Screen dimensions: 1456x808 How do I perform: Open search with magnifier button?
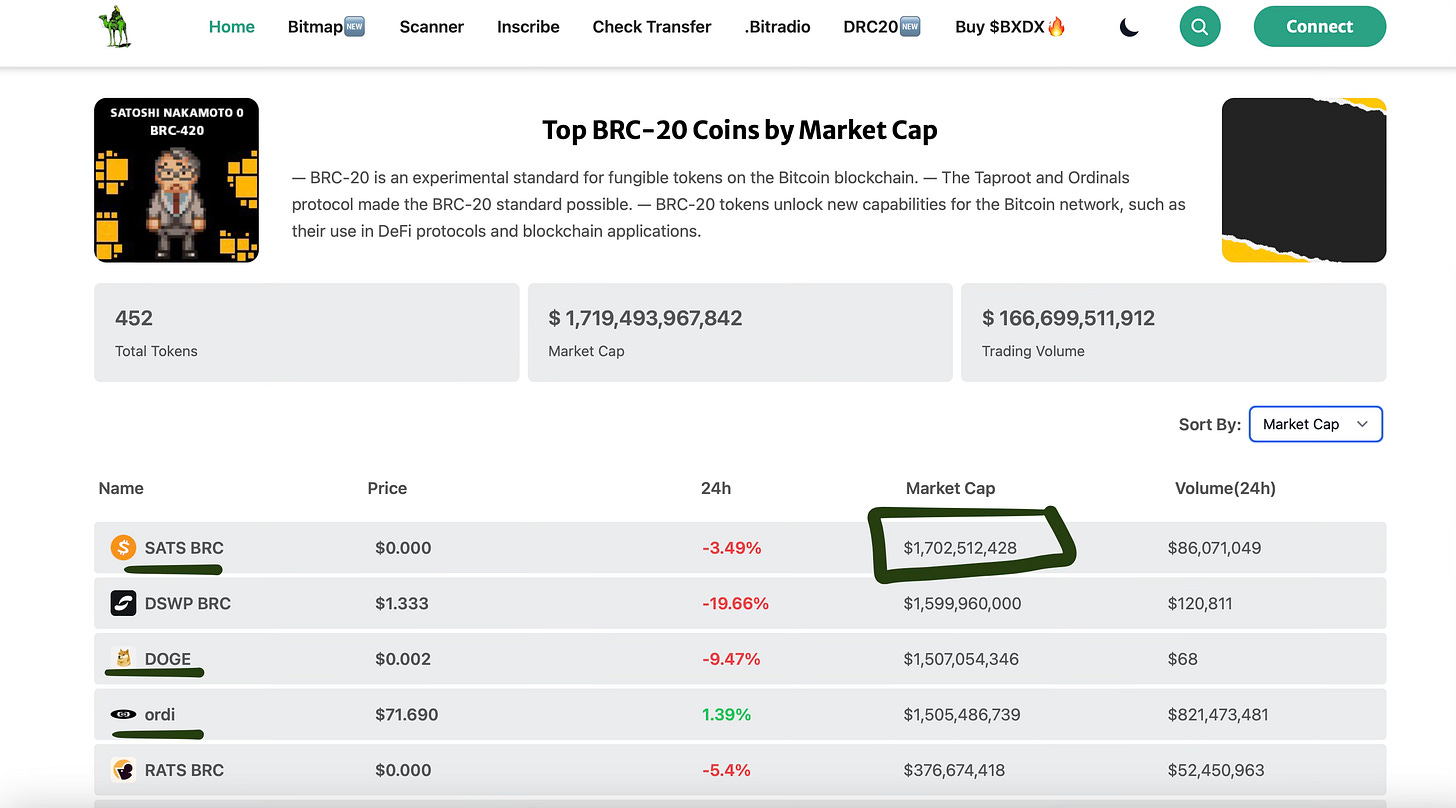click(1200, 27)
